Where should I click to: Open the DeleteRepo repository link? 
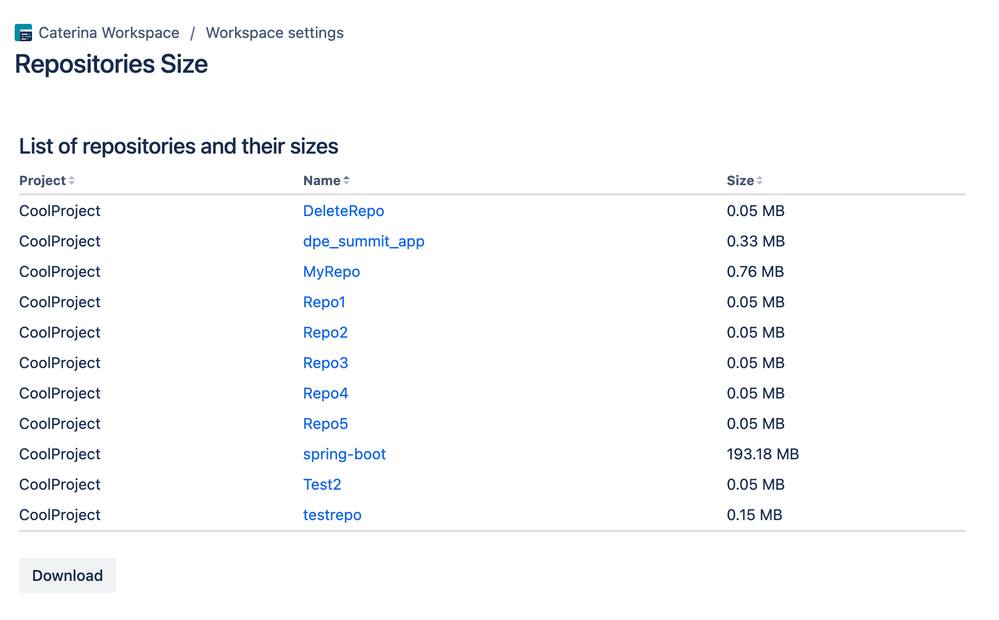tap(343, 211)
